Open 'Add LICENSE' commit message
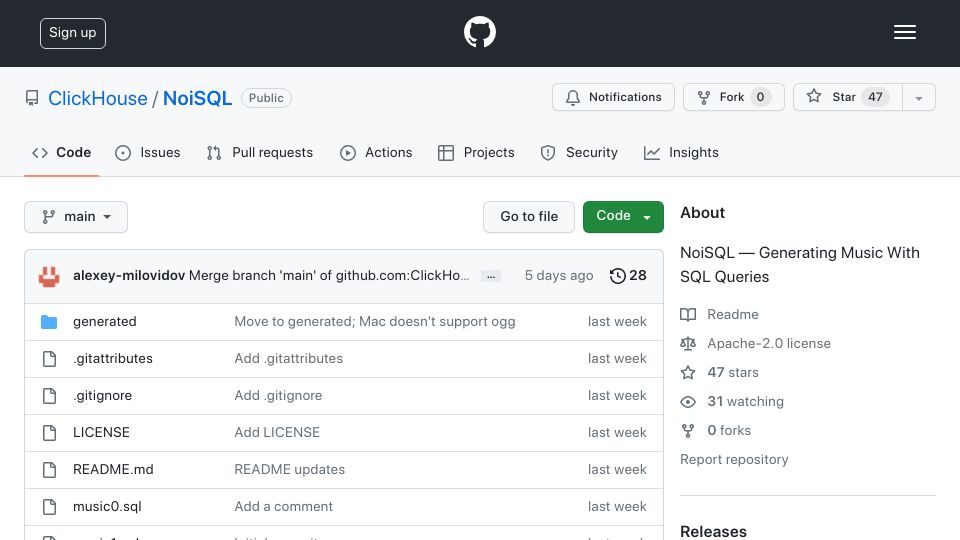Image resolution: width=960 pixels, height=540 pixels. [277, 432]
